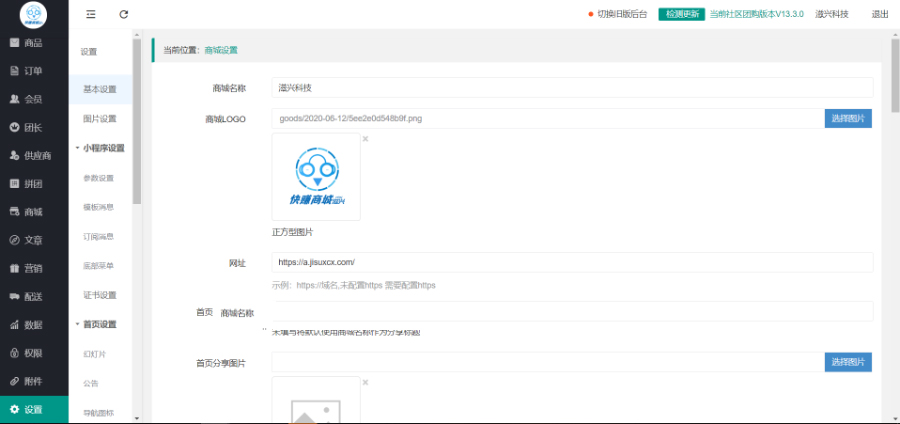The height and width of the screenshot is (424, 900).
Task: Open 底部菜单 submenu item
Action: click(99, 266)
